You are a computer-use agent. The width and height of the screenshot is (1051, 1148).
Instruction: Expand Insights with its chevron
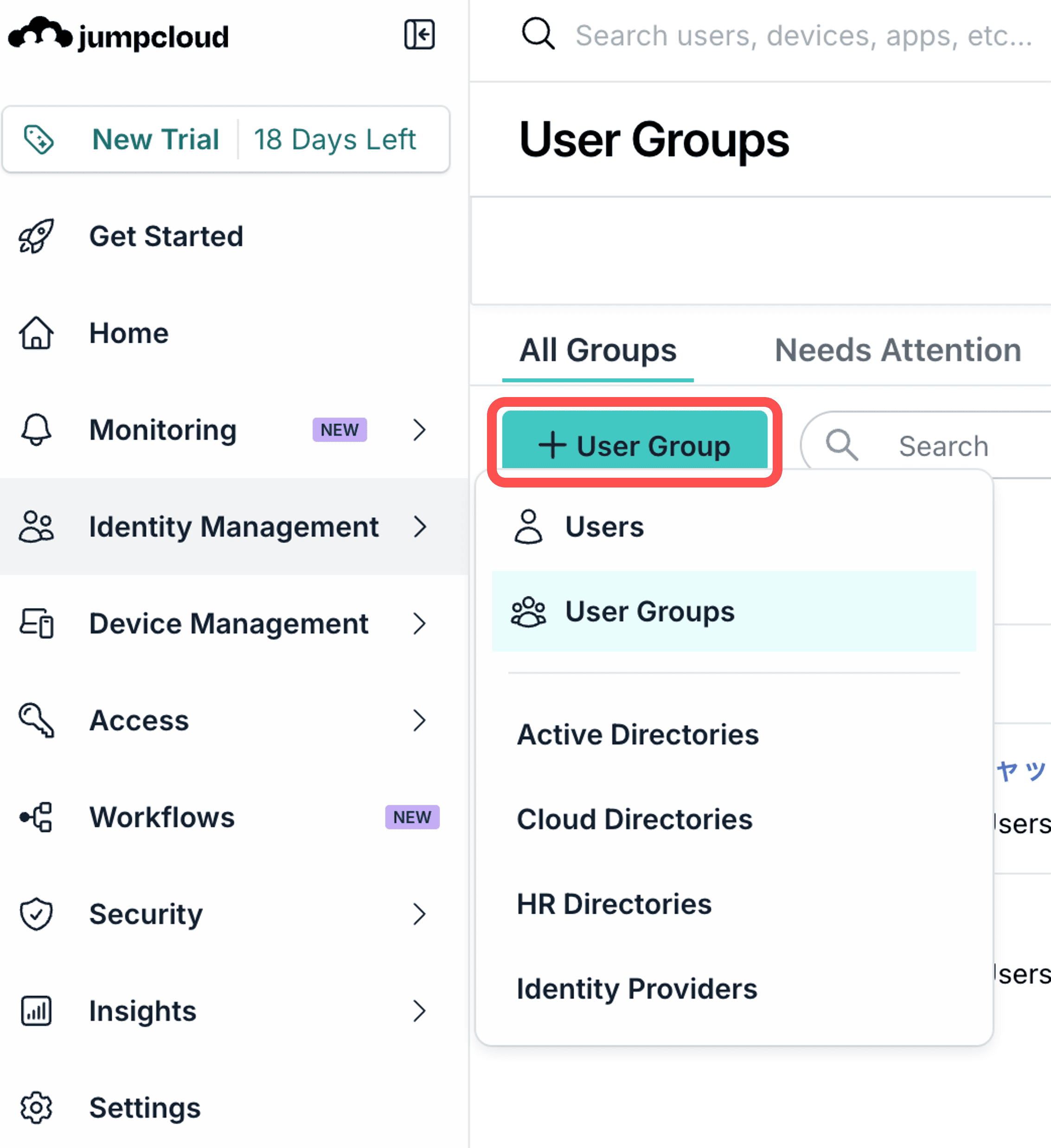point(420,1011)
